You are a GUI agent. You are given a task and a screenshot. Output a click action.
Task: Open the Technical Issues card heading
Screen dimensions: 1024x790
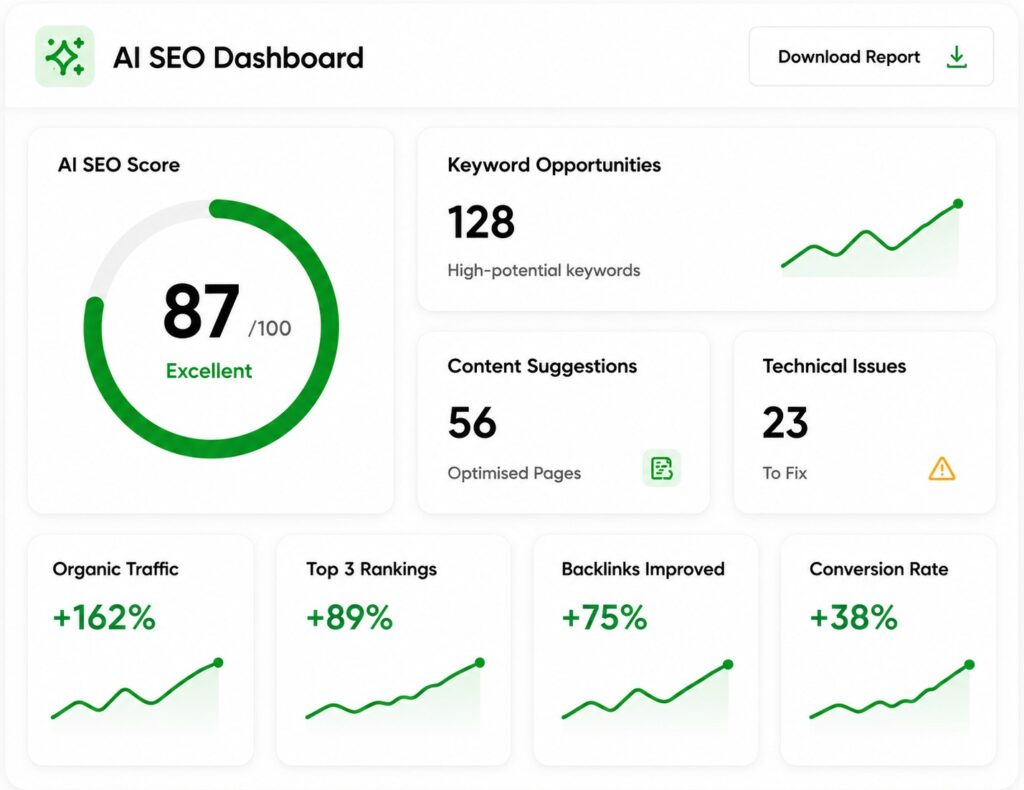point(834,366)
